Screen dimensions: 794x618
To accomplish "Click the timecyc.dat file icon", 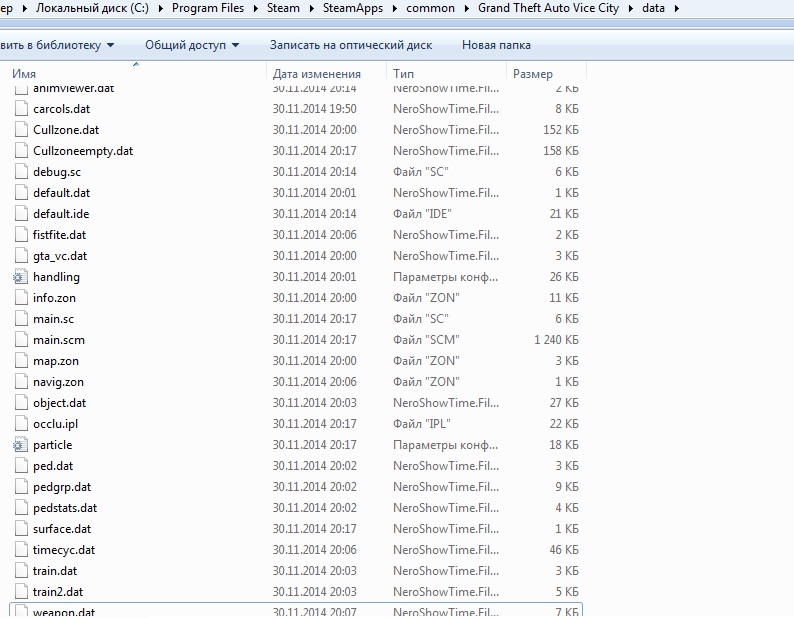I will [x=21, y=550].
